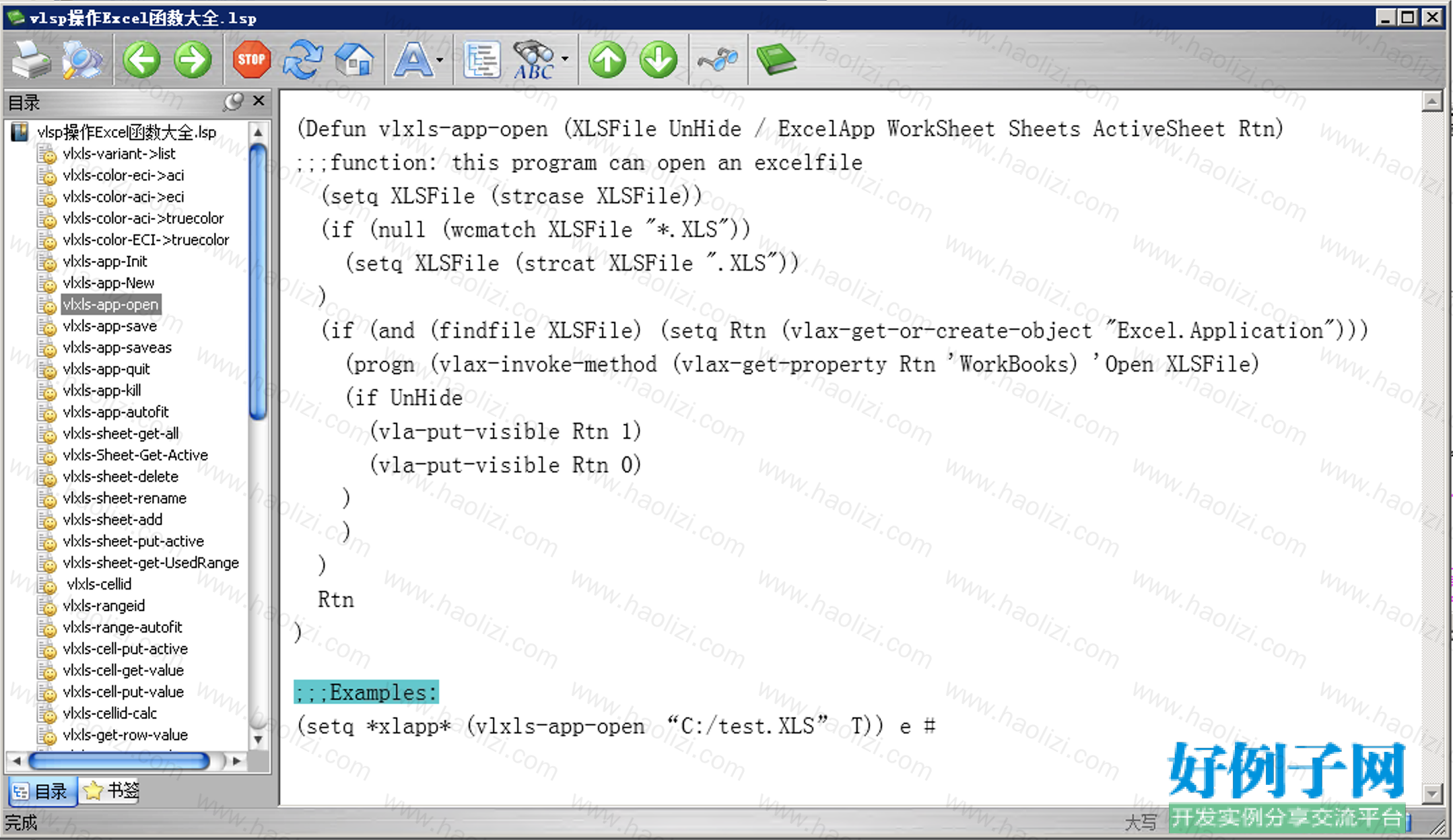
Task: Open topic vlxls-cell-put-value
Action: coord(123,692)
